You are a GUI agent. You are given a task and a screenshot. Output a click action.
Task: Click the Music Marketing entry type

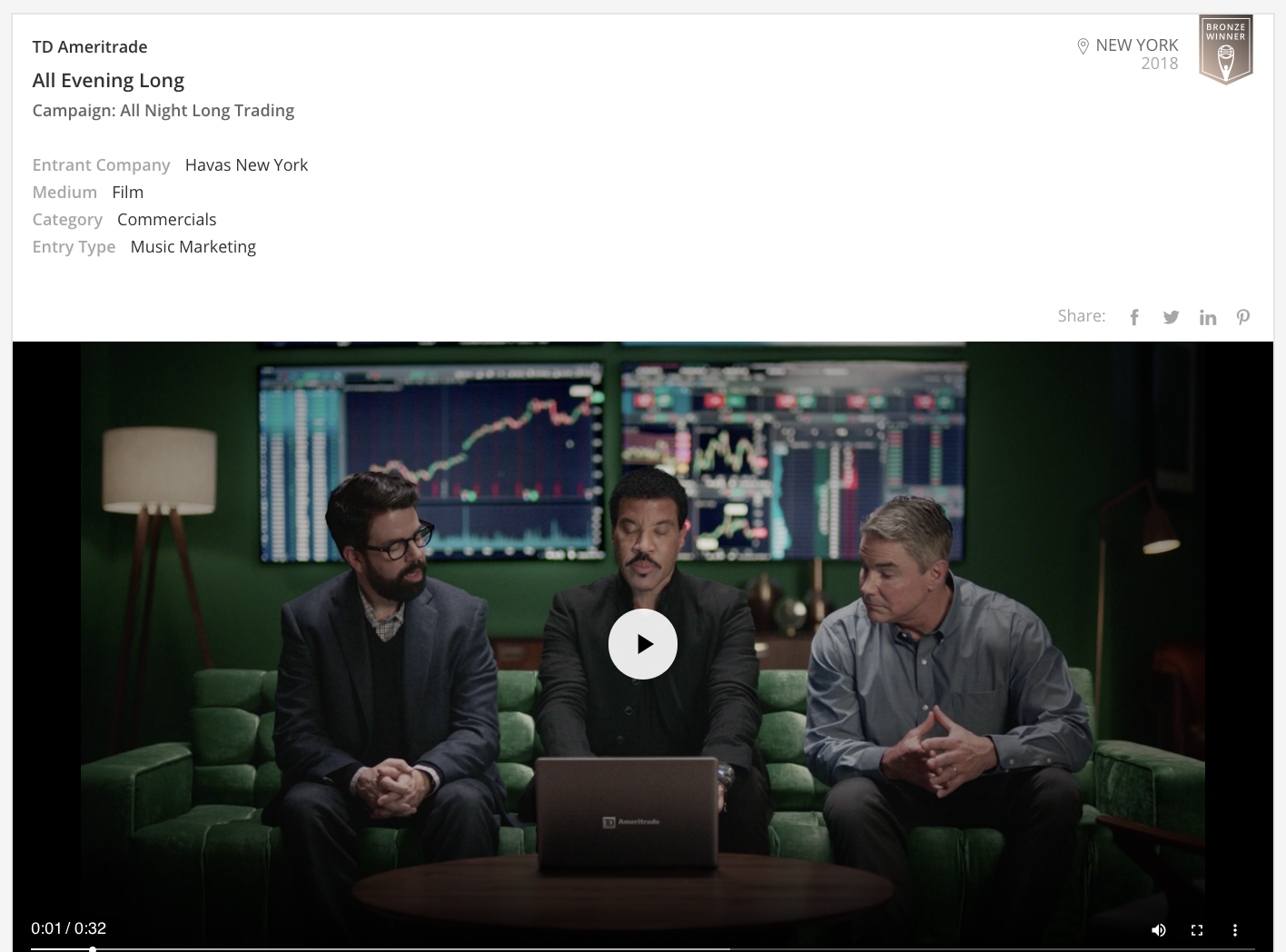193,247
